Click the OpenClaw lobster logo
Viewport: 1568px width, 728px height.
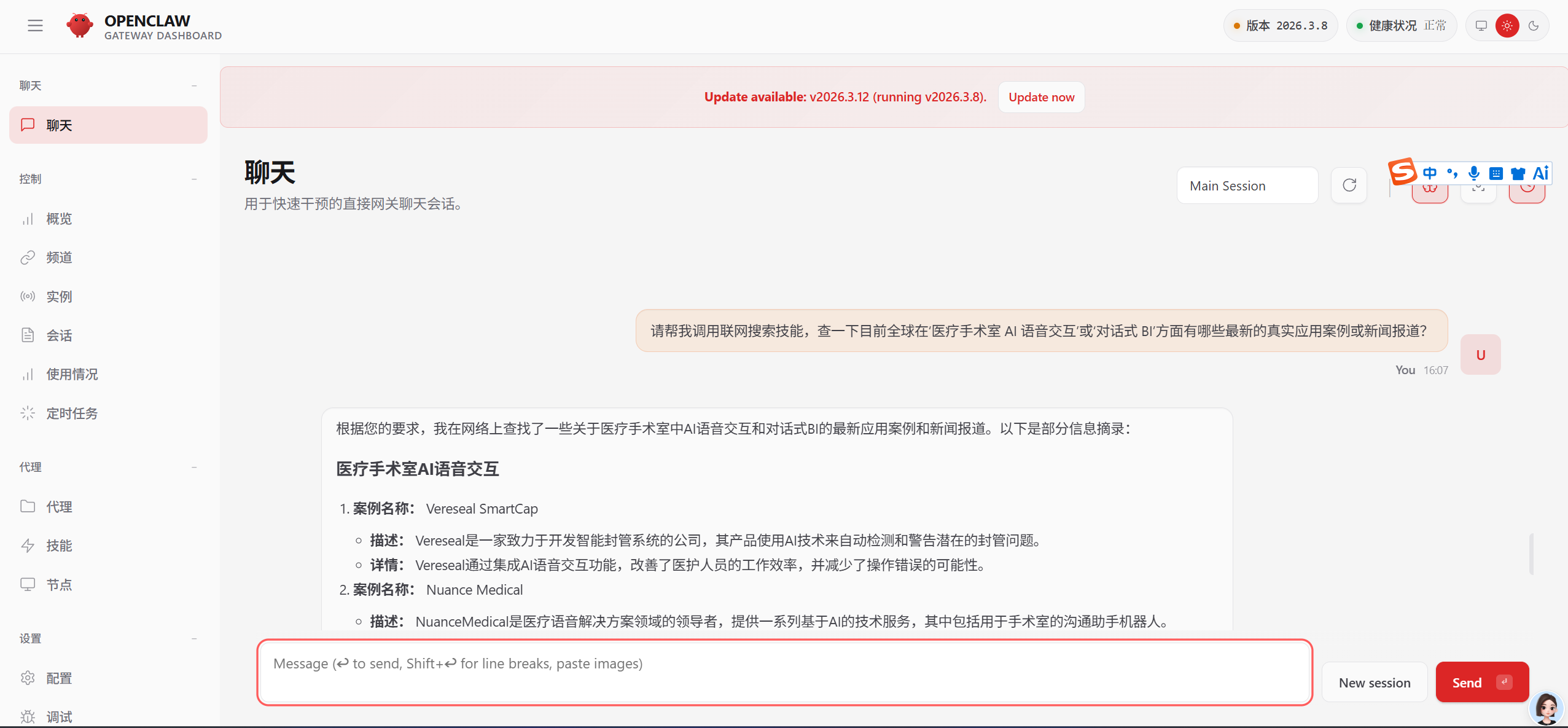[x=80, y=26]
